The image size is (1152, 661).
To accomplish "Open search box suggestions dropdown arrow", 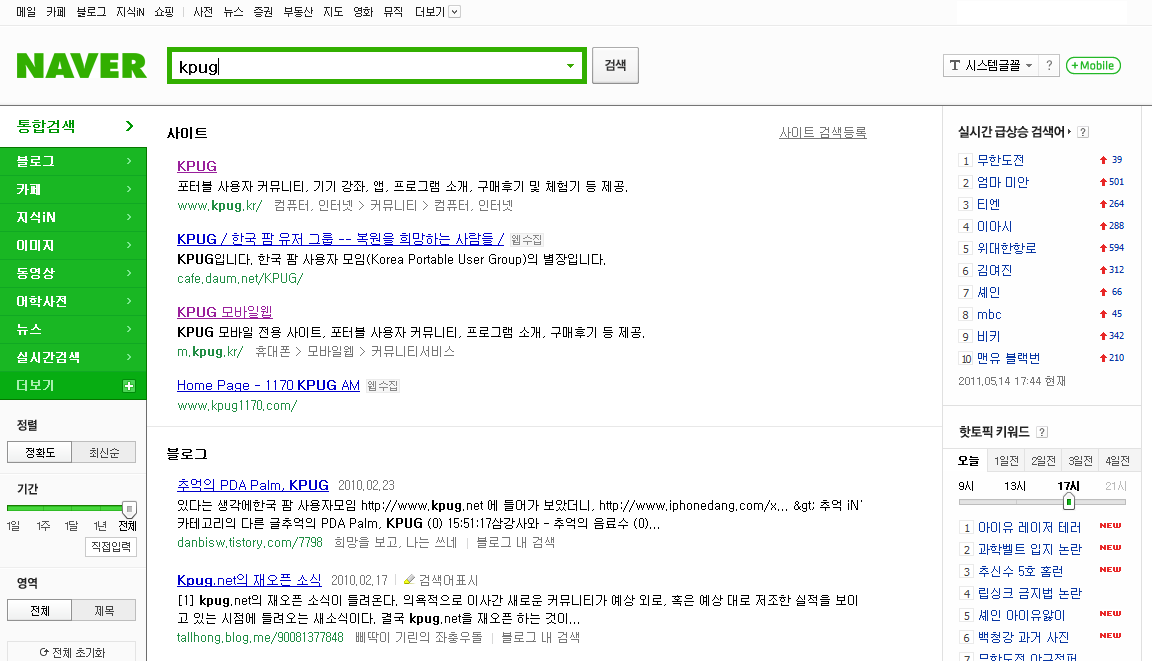I will coord(570,66).
